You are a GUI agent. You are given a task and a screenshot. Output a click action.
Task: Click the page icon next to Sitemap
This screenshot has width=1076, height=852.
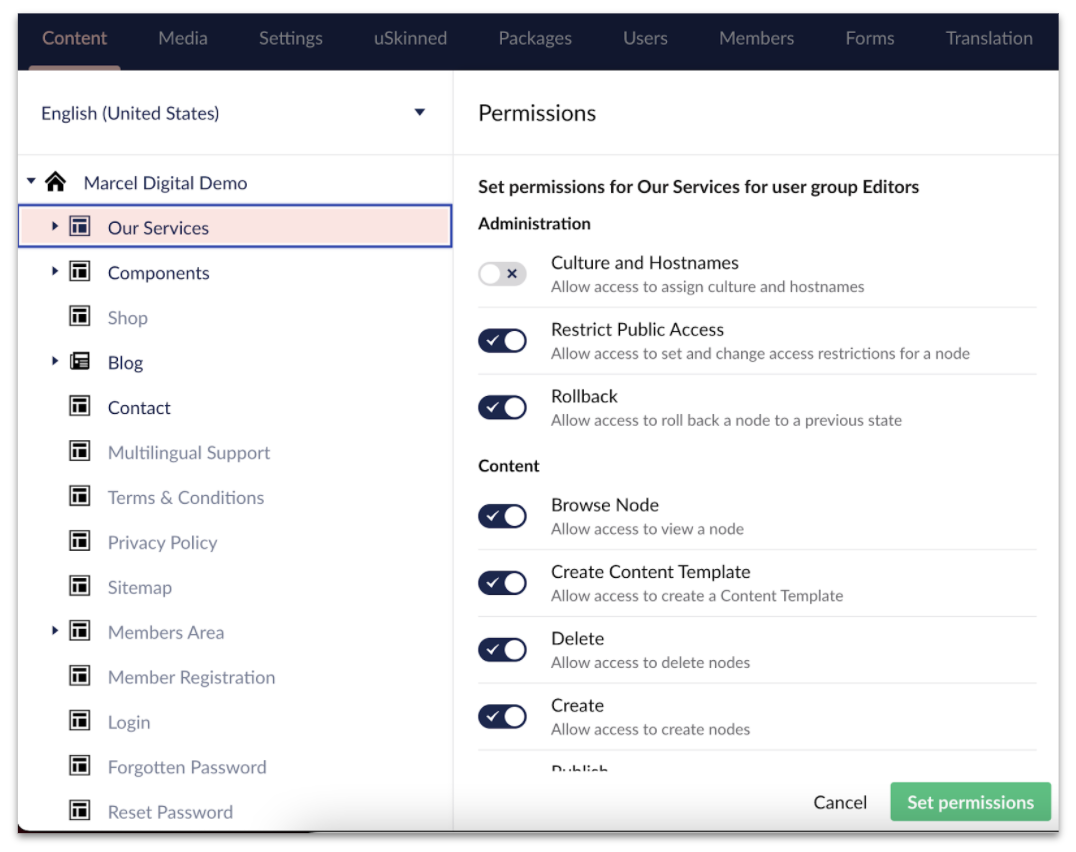click(x=80, y=587)
